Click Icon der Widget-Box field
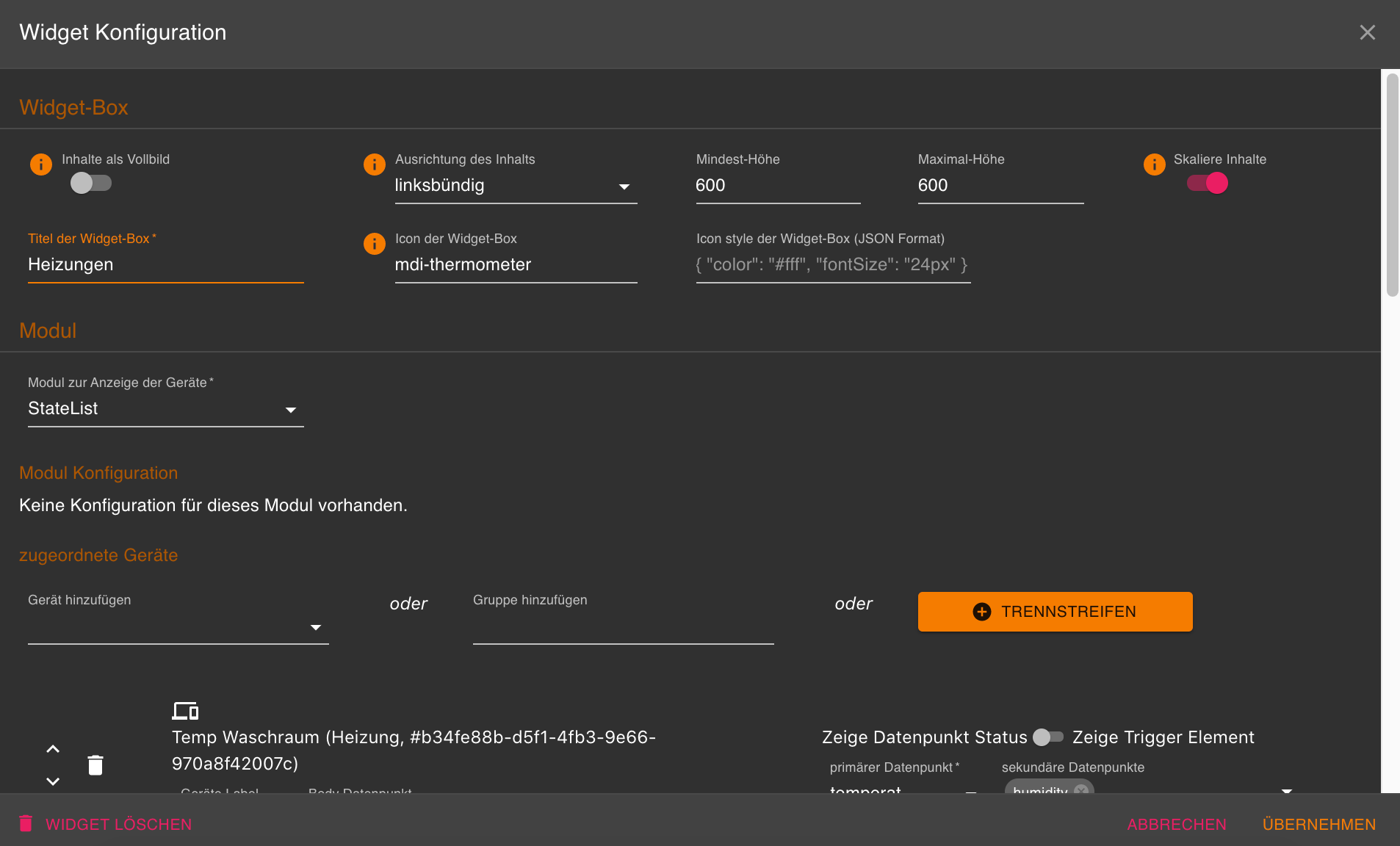The height and width of the screenshot is (846, 1400). pyautogui.click(x=516, y=265)
